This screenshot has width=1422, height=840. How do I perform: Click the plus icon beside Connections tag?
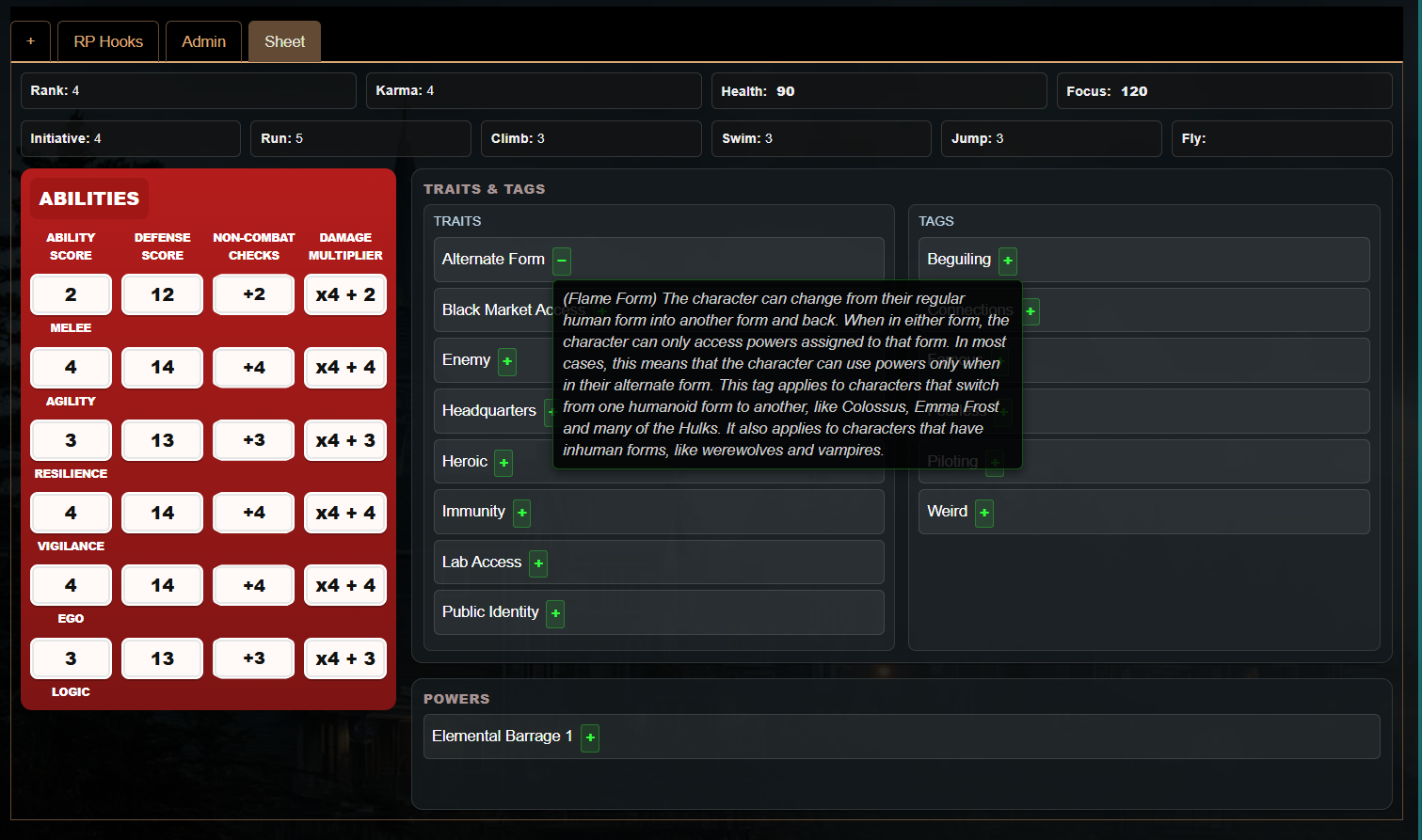pos(1031,311)
